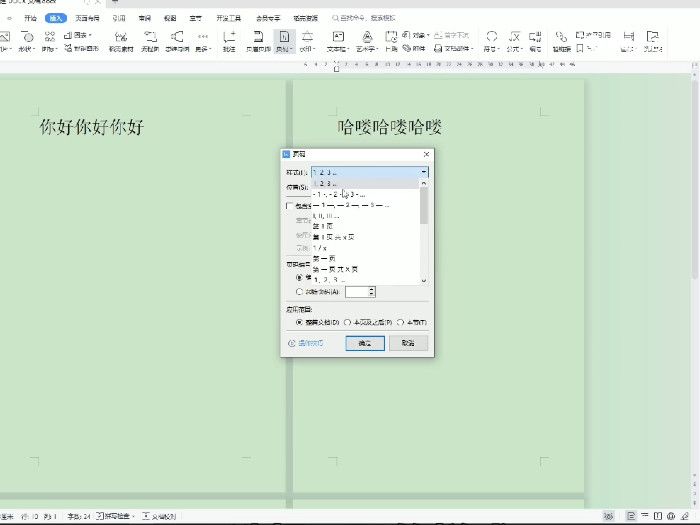Tick the include chapter number checkbox
The image size is (700, 525).
[290, 206]
